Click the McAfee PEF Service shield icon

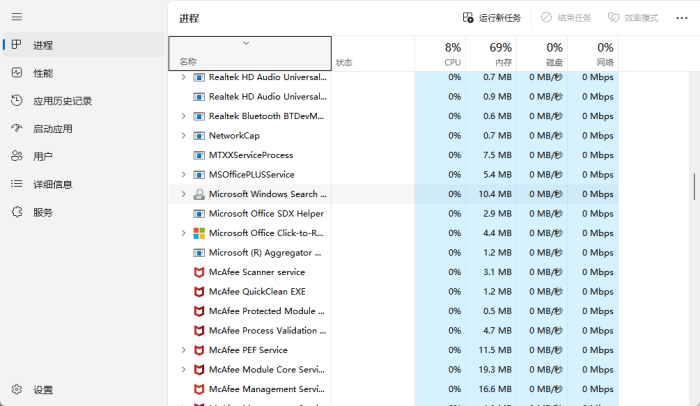click(199, 350)
